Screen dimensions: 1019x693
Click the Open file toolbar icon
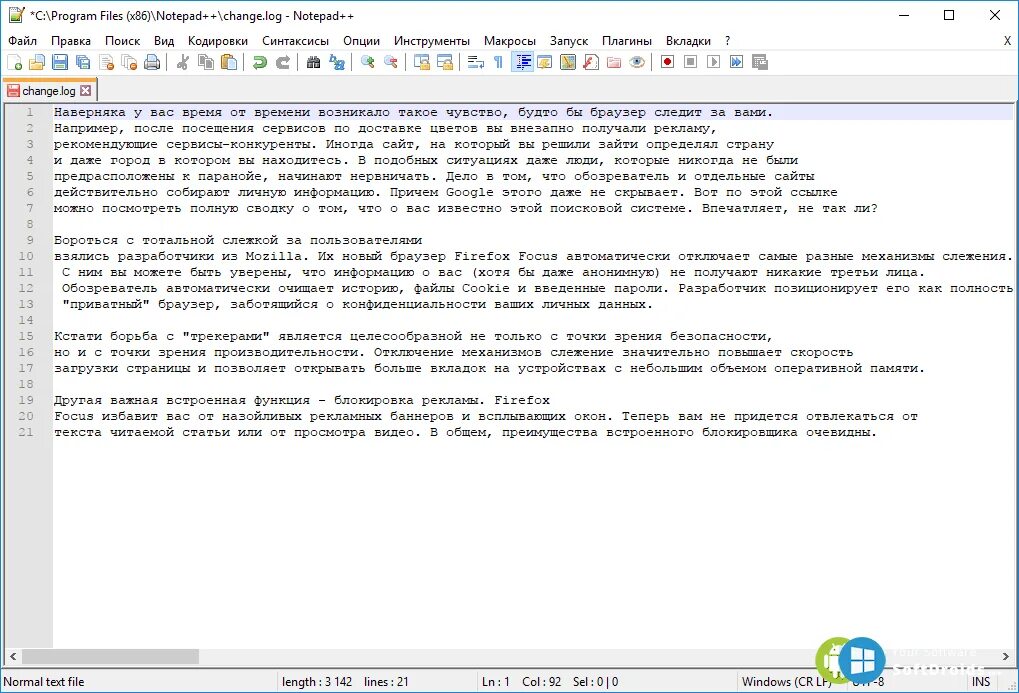[x=37, y=62]
